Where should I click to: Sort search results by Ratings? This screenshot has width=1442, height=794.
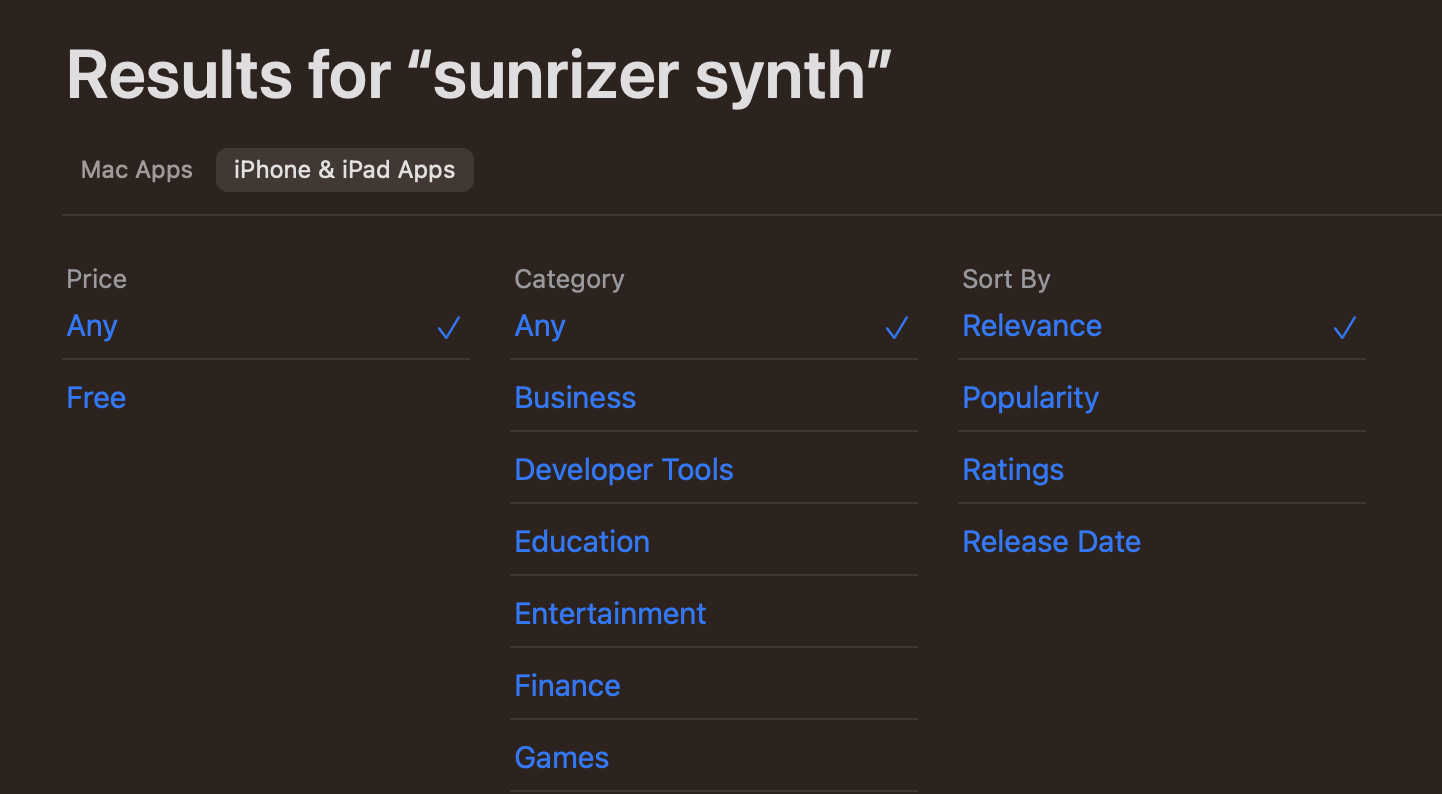(1012, 469)
